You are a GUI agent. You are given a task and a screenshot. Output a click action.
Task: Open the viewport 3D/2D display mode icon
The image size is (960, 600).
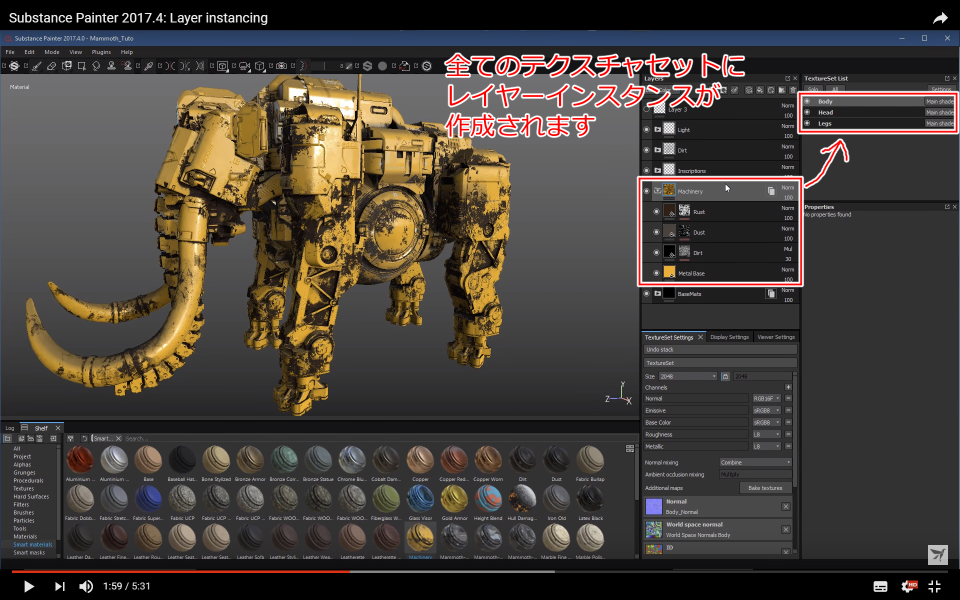pyautogui.click(x=222, y=66)
